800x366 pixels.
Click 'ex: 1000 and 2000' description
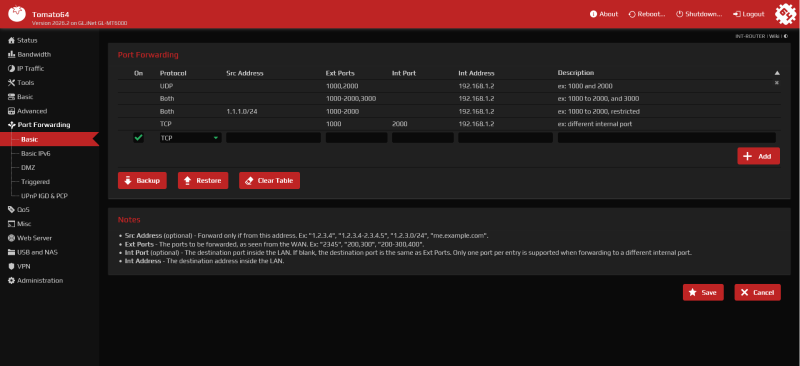585,86
